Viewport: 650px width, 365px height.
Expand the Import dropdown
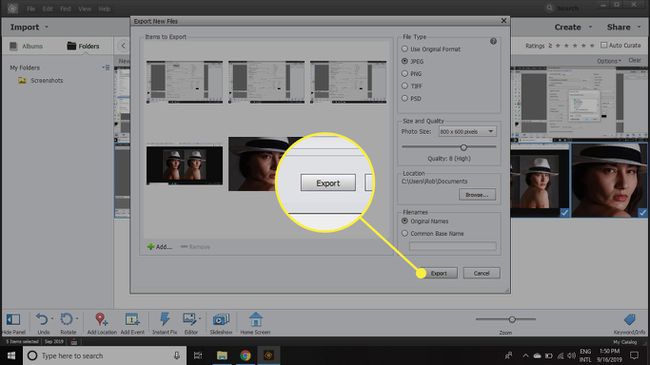click(46, 27)
